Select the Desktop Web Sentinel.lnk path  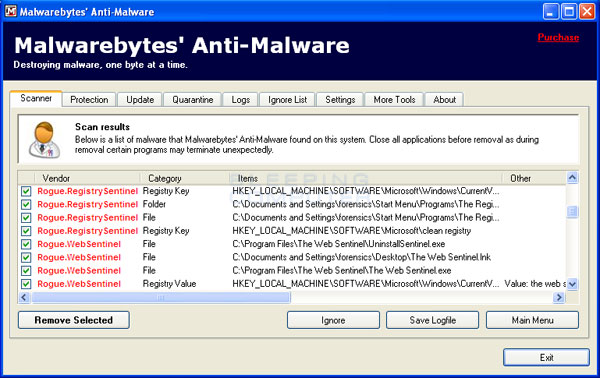point(362,257)
